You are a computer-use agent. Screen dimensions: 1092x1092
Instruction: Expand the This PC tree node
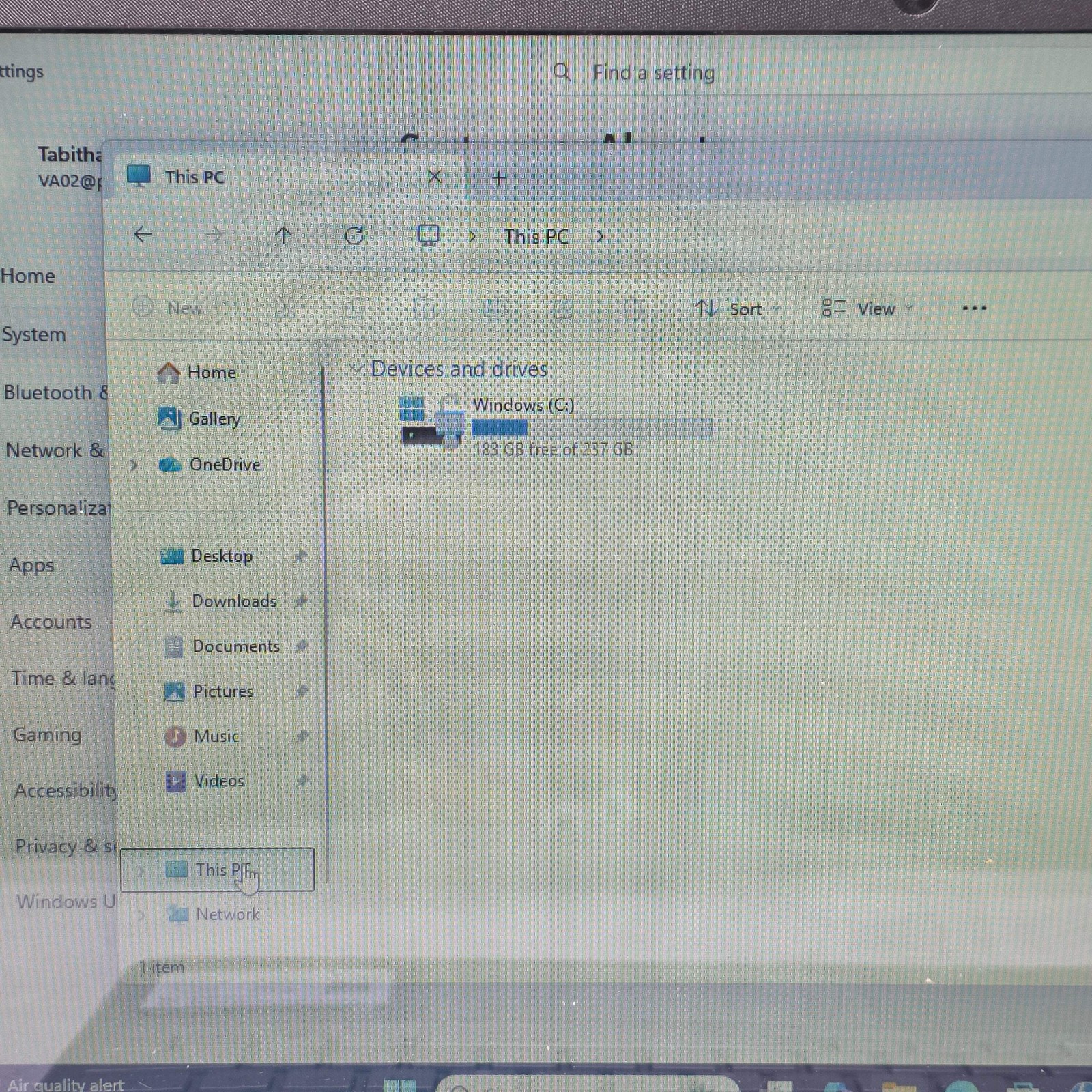pyautogui.click(x=141, y=871)
